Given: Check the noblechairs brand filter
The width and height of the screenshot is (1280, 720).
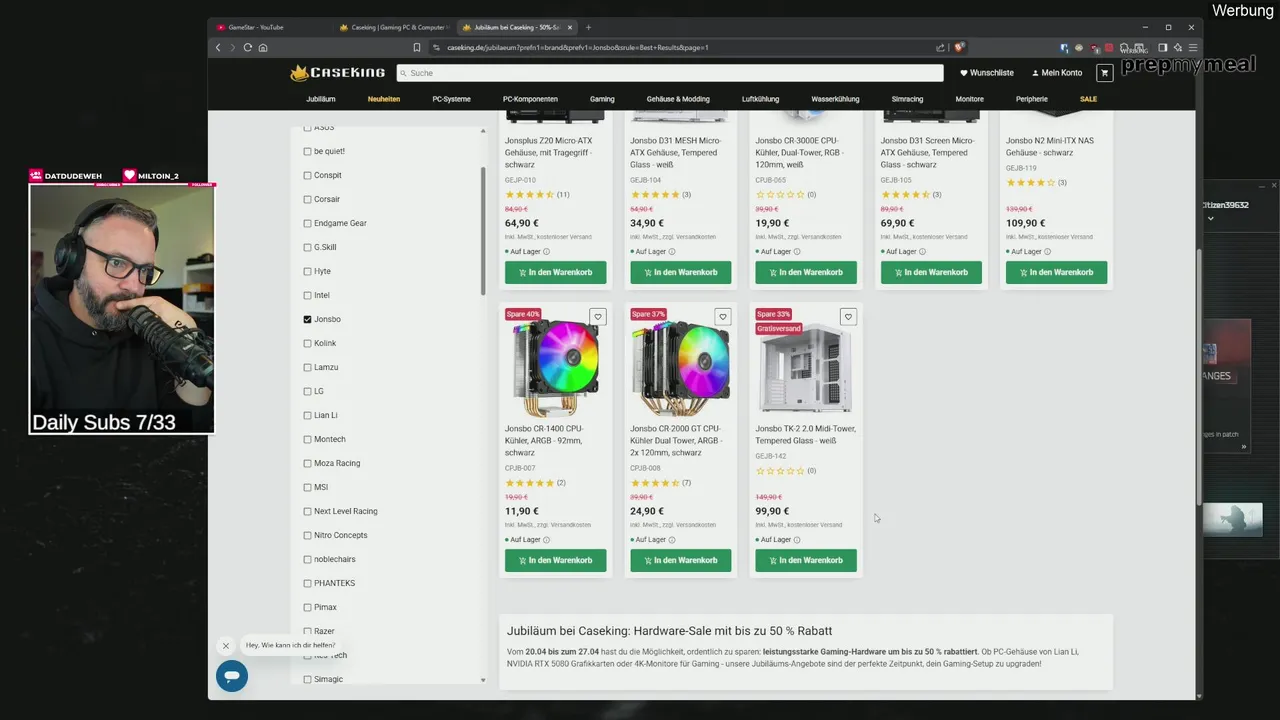Looking at the screenshot, I should coord(307,559).
